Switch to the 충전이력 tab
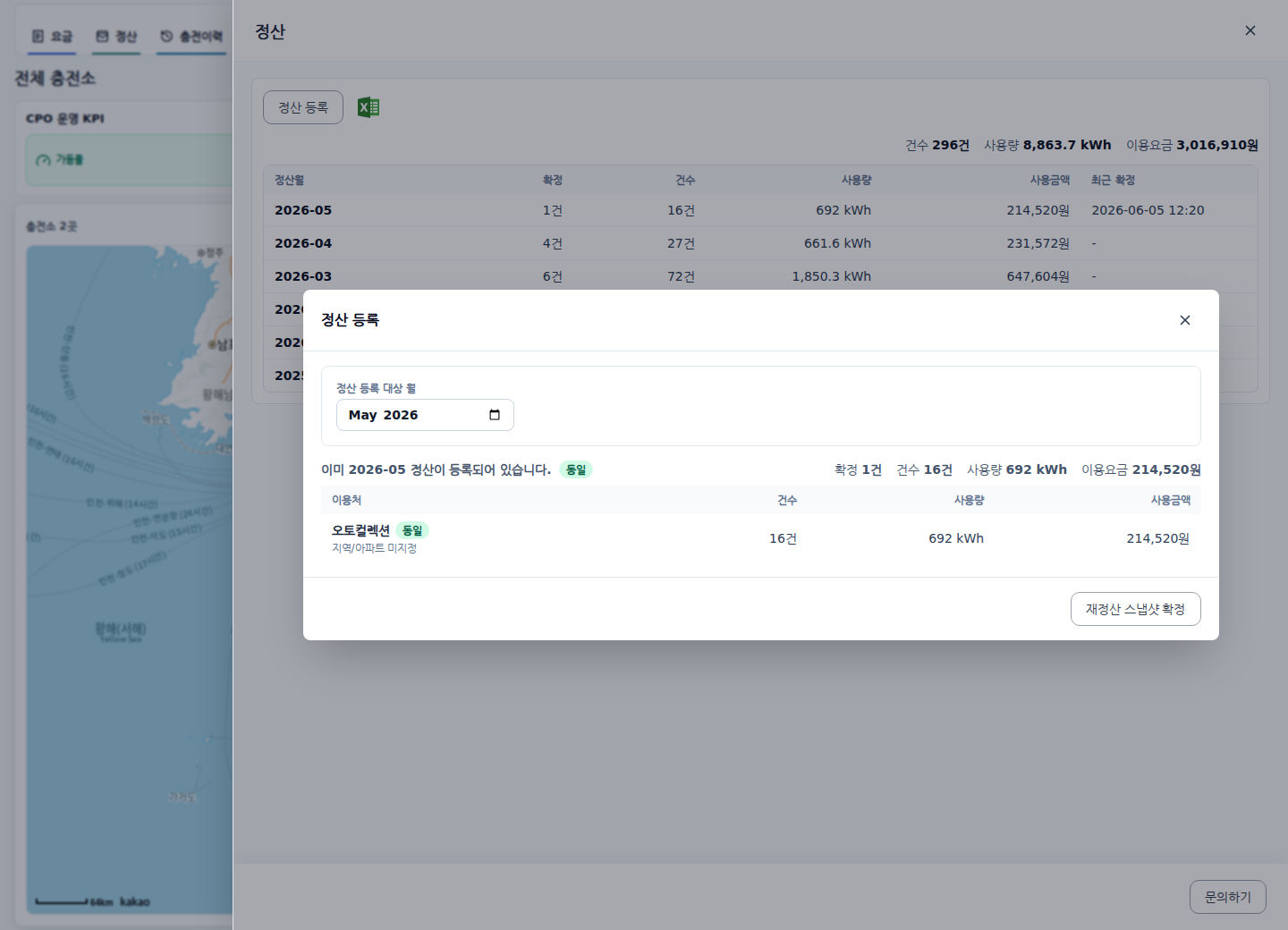Image resolution: width=1288 pixels, height=930 pixels. pos(191,37)
